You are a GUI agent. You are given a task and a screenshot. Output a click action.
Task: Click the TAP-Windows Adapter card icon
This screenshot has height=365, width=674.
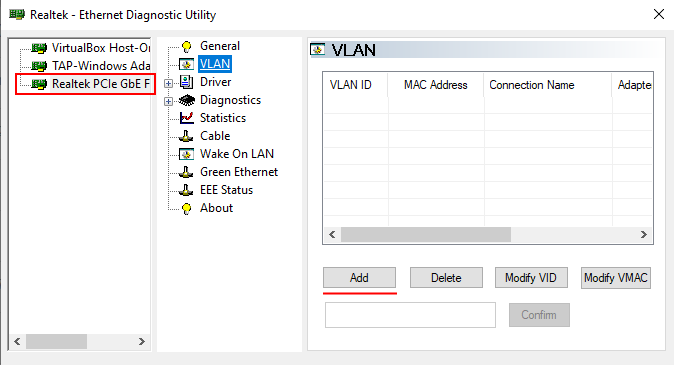point(39,66)
